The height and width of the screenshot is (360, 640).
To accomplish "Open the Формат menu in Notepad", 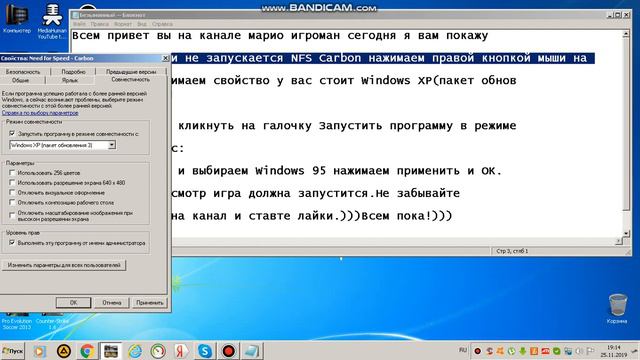I will click(123, 24).
